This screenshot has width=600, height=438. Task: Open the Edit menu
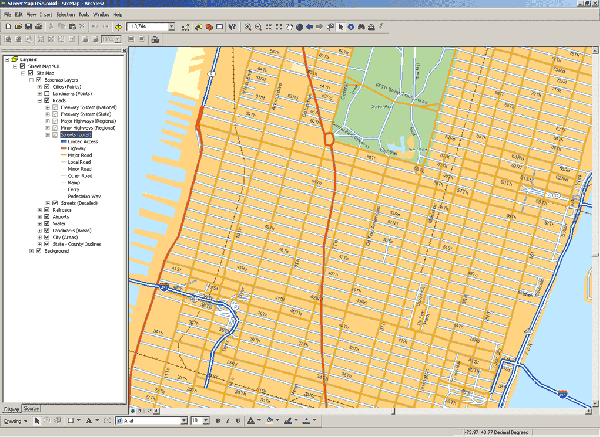click(x=18, y=15)
